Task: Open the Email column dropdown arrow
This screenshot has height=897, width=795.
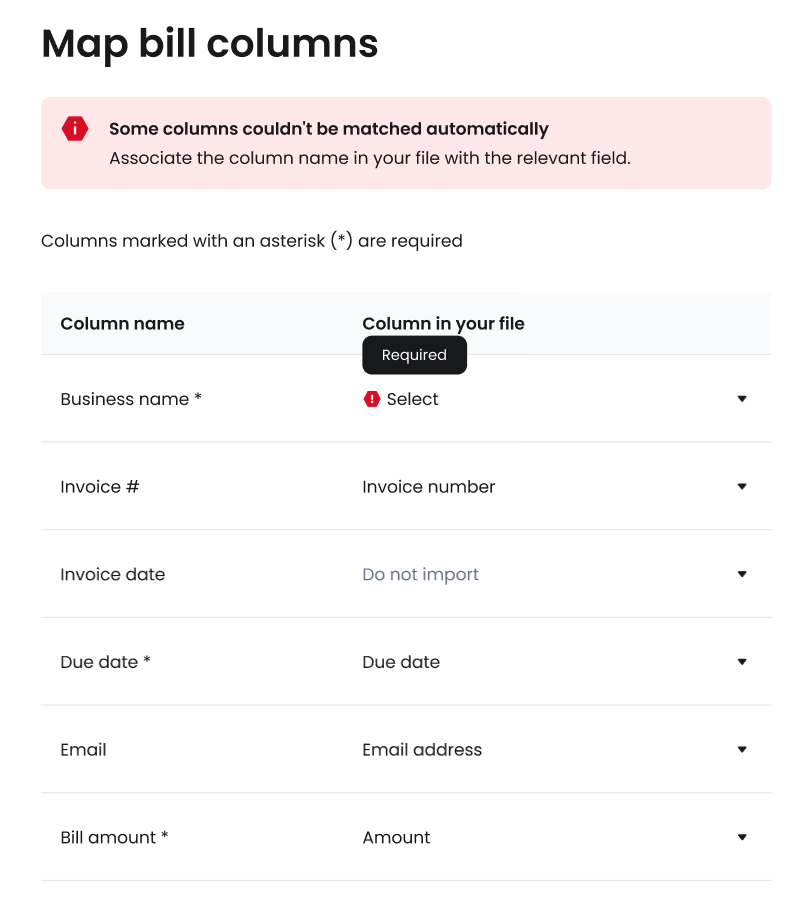Action: pyautogui.click(x=742, y=749)
